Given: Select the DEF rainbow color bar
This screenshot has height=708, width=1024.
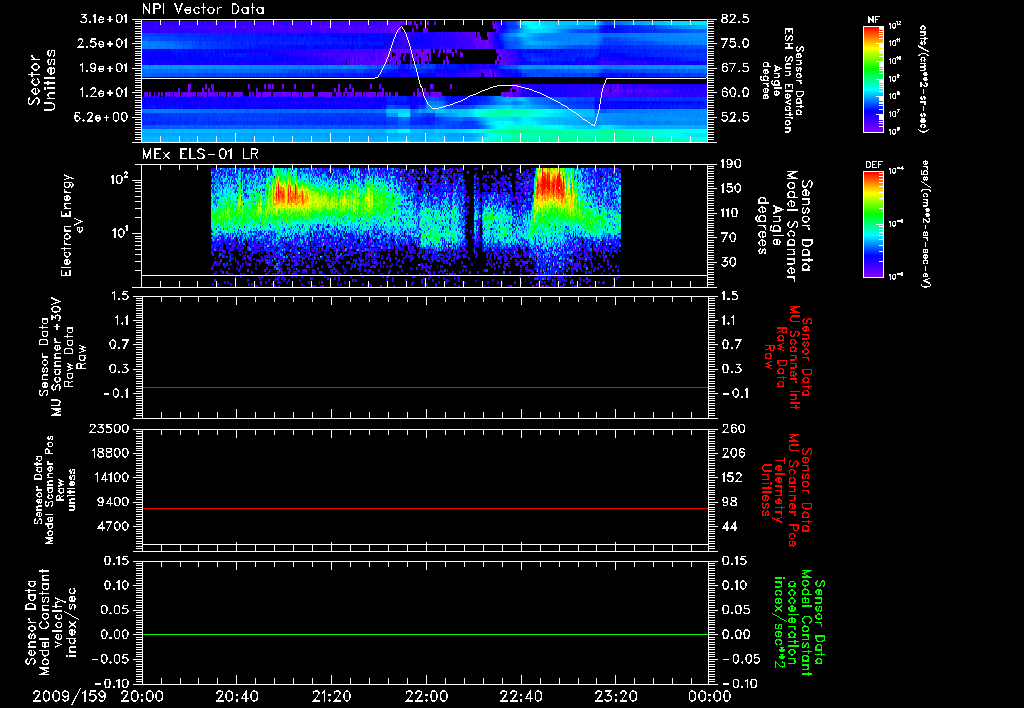Looking at the screenshot, I should click(x=873, y=224).
